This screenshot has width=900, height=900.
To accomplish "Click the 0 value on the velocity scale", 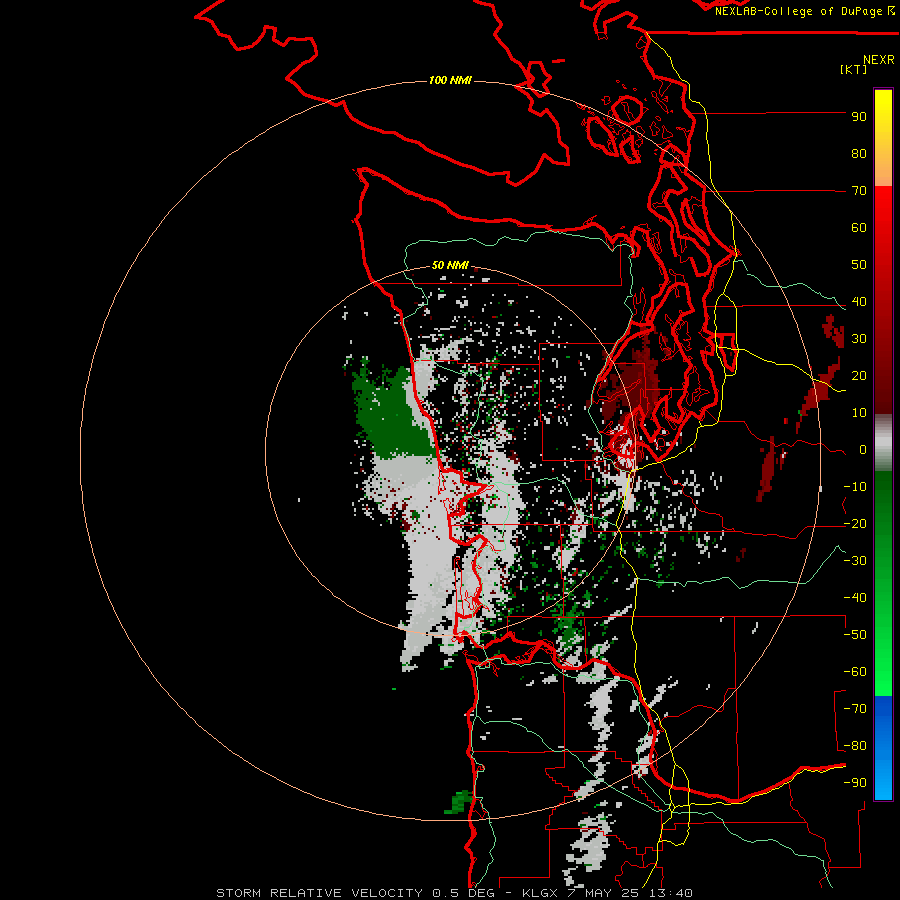I will (x=863, y=450).
